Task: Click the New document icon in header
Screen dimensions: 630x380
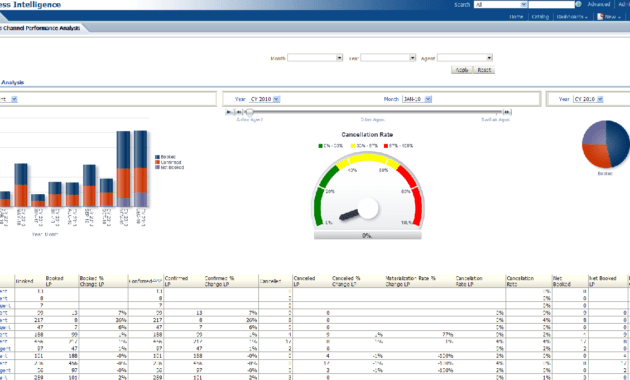Action: pyautogui.click(x=600, y=16)
